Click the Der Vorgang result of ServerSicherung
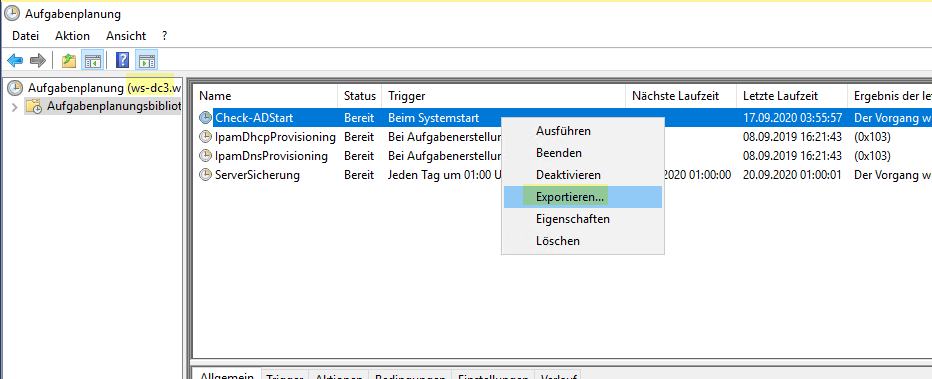The width and height of the screenshot is (932, 379). tap(893, 175)
